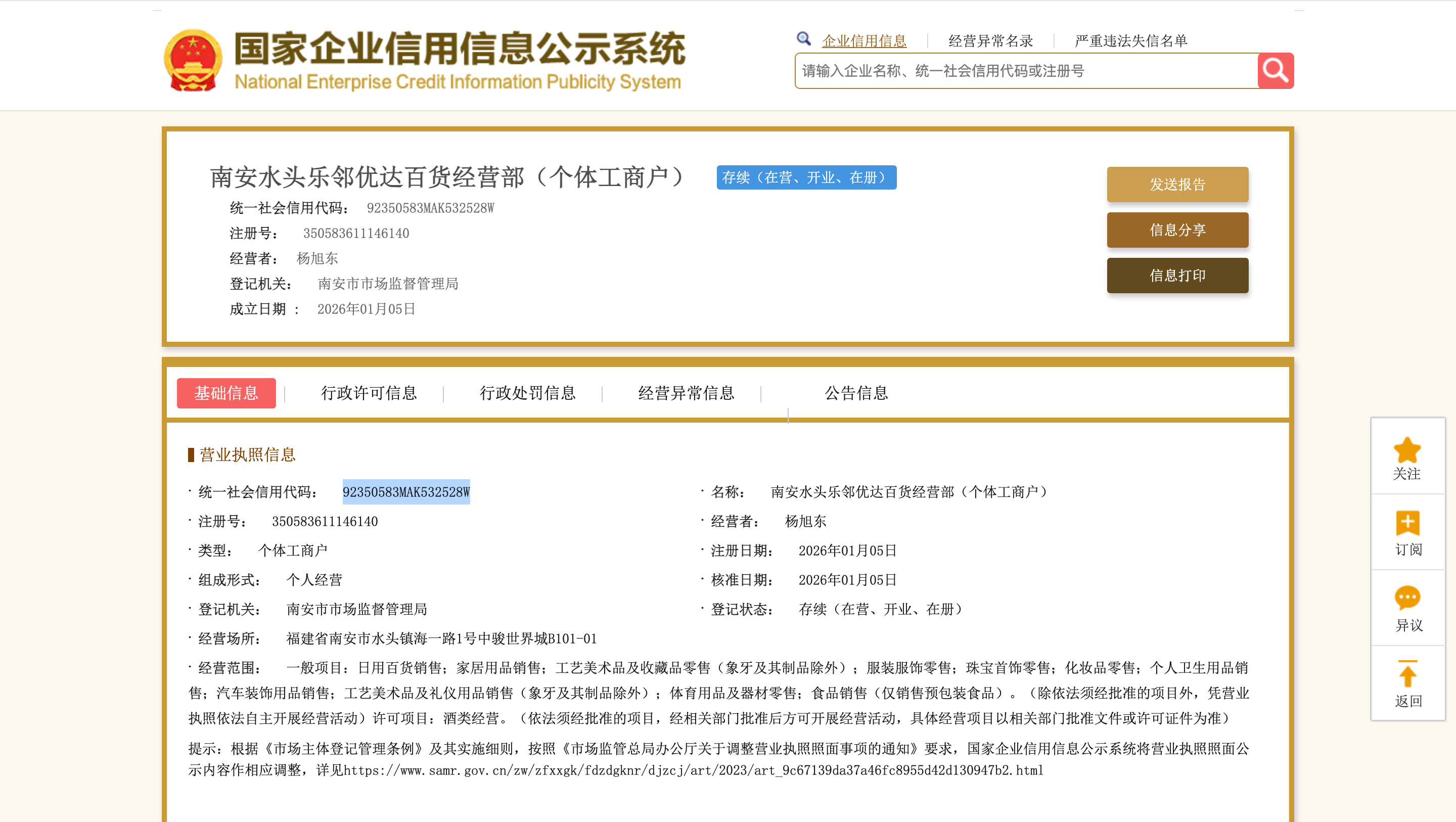Click the red search magnifier button
Image resolution: width=1456 pixels, height=822 pixels.
1275,71
